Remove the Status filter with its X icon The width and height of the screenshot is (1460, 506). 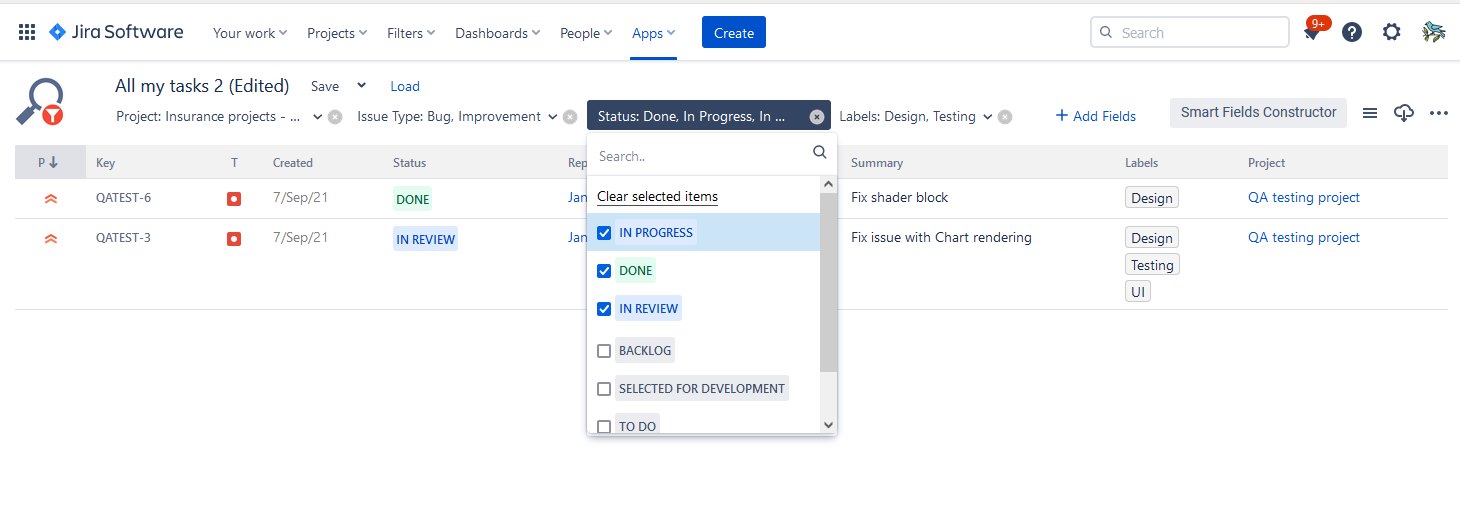pos(816,117)
